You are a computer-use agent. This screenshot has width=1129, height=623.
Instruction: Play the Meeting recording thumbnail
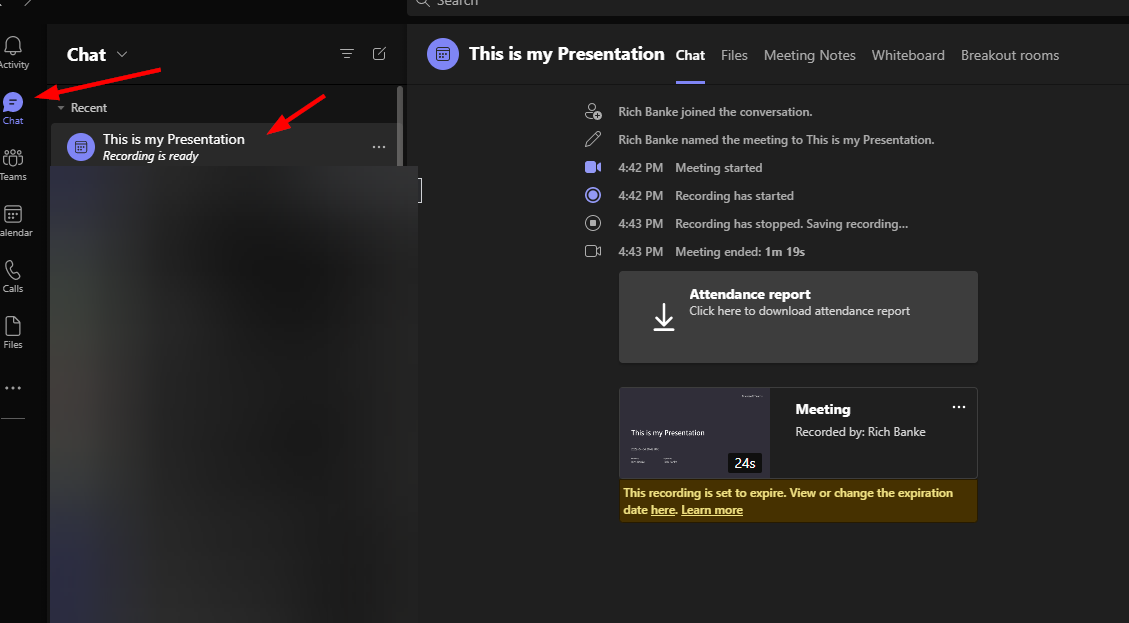tap(694, 433)
